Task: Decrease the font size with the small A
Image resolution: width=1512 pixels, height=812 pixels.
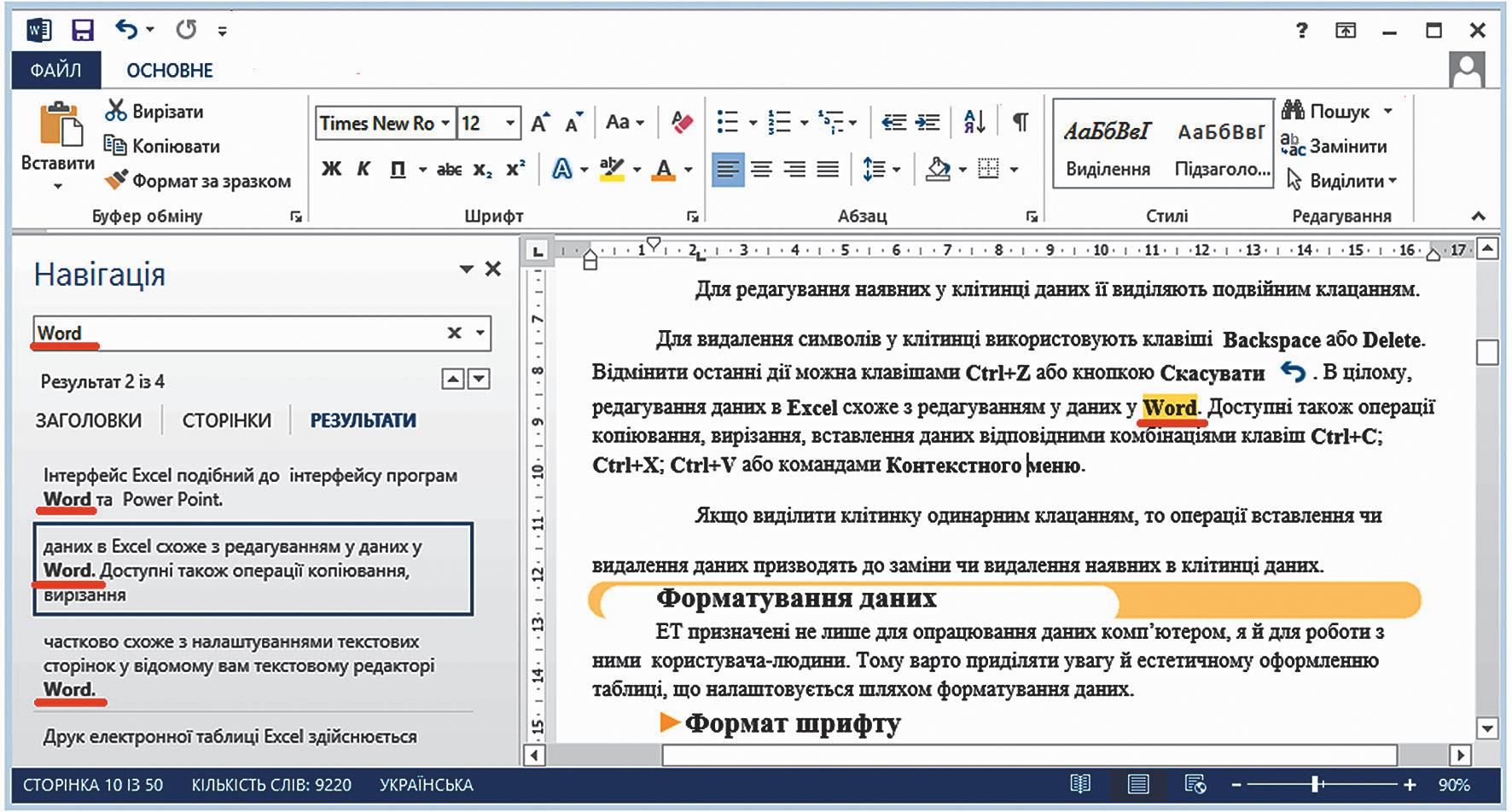Action: pyautogui.click(x=574, y=124)
